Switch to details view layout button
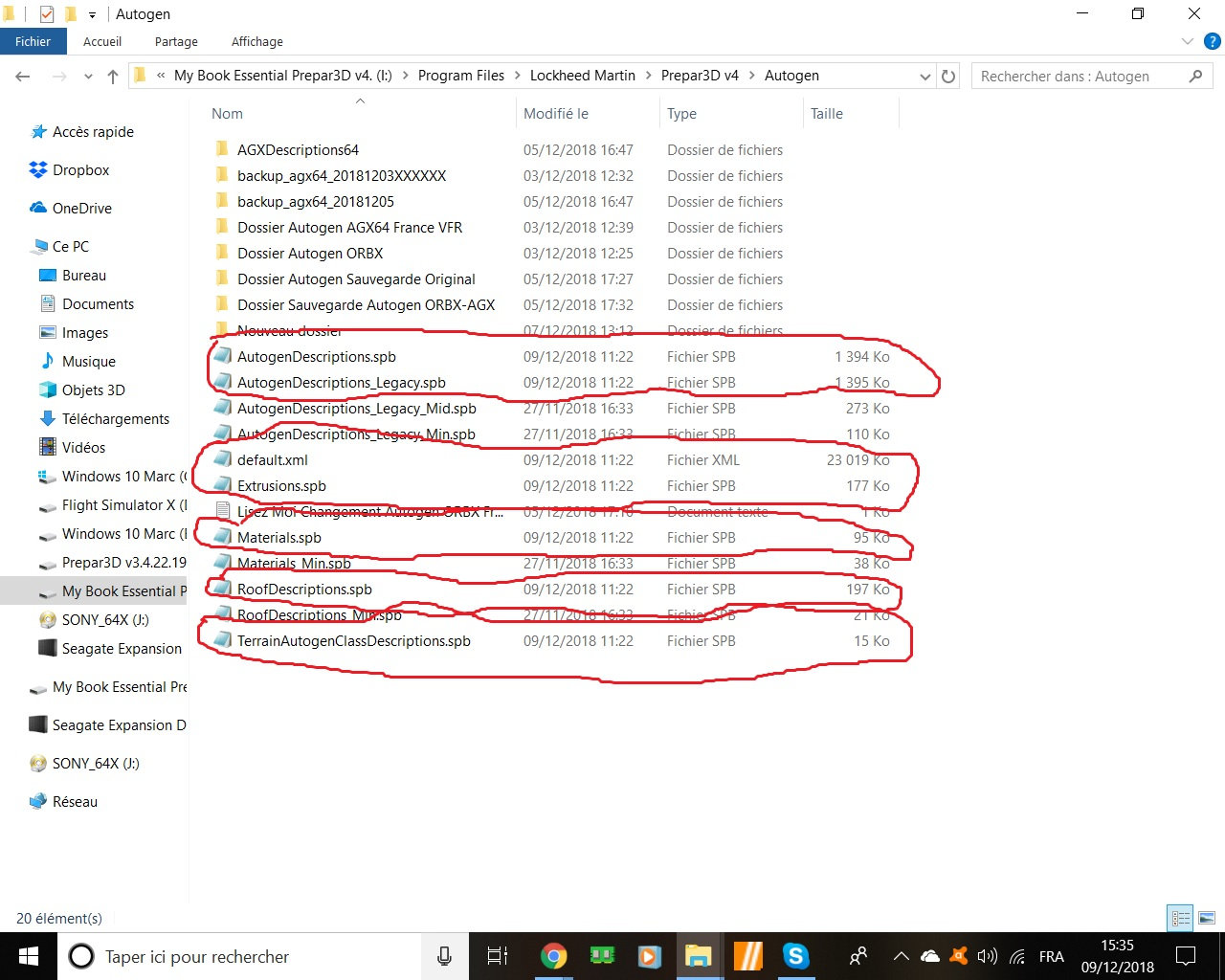Viewport: 1225px width, 980px height. pos(1181,918)
